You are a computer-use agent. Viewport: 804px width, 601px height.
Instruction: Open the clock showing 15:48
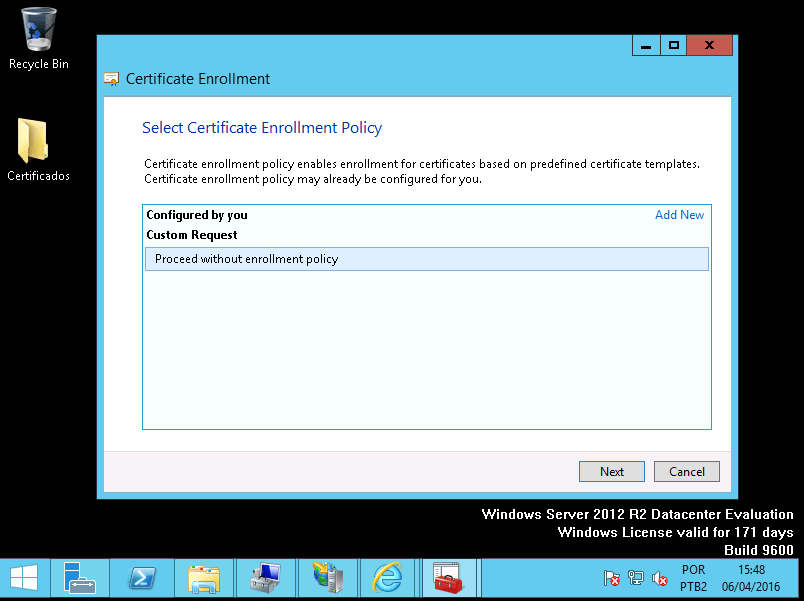[751, 578]
